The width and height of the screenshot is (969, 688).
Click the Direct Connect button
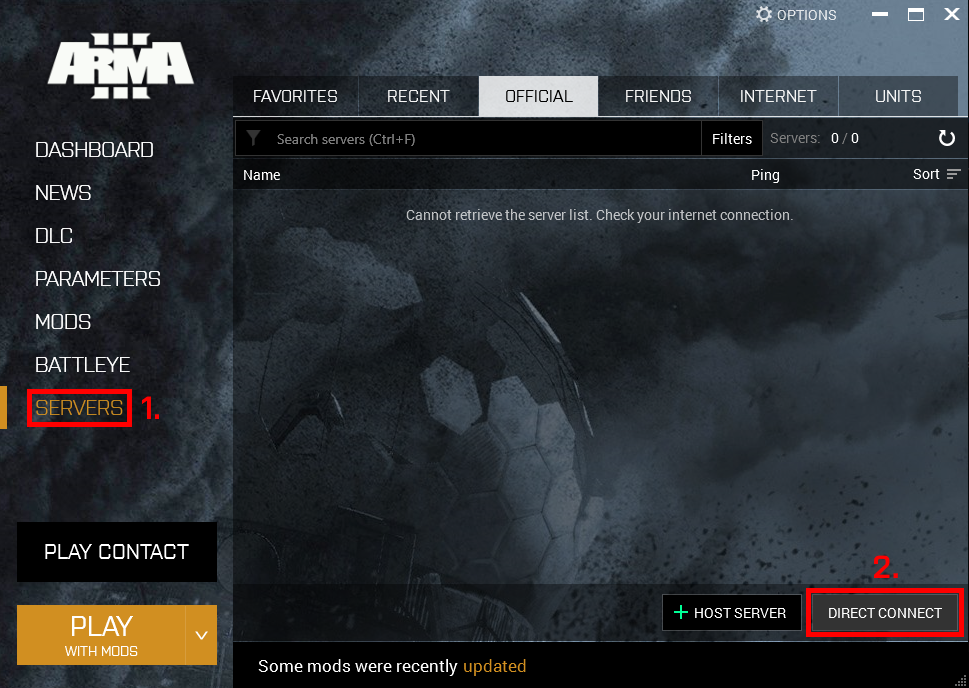pos(884,613)
